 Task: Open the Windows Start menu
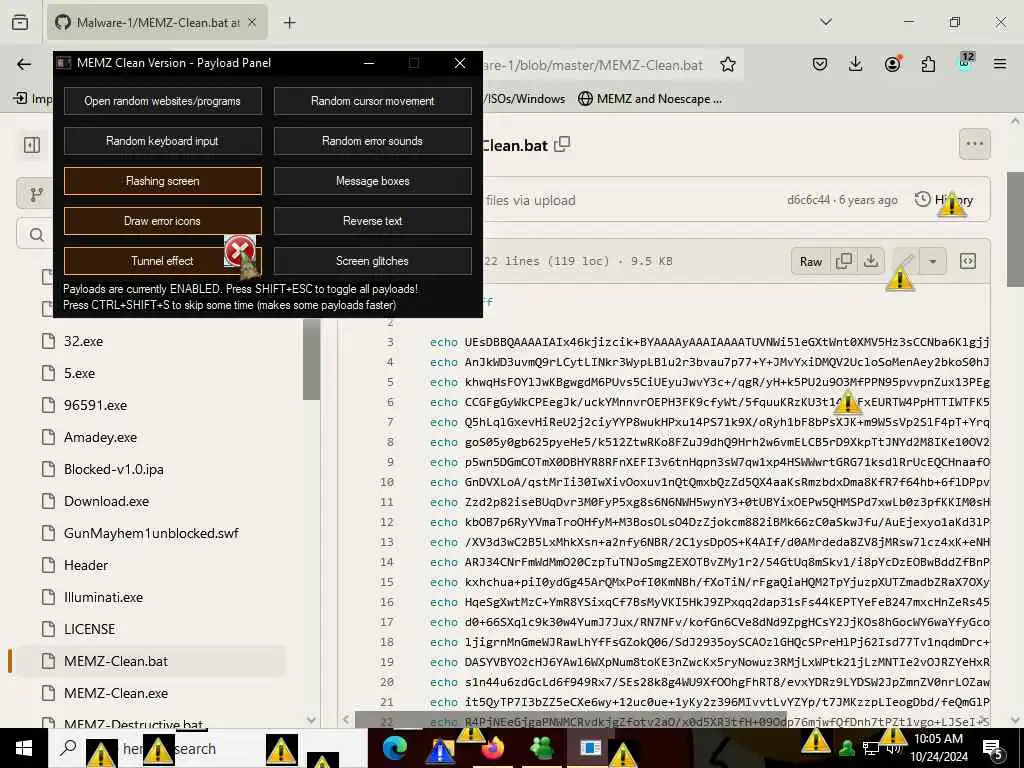pos(24,748)
